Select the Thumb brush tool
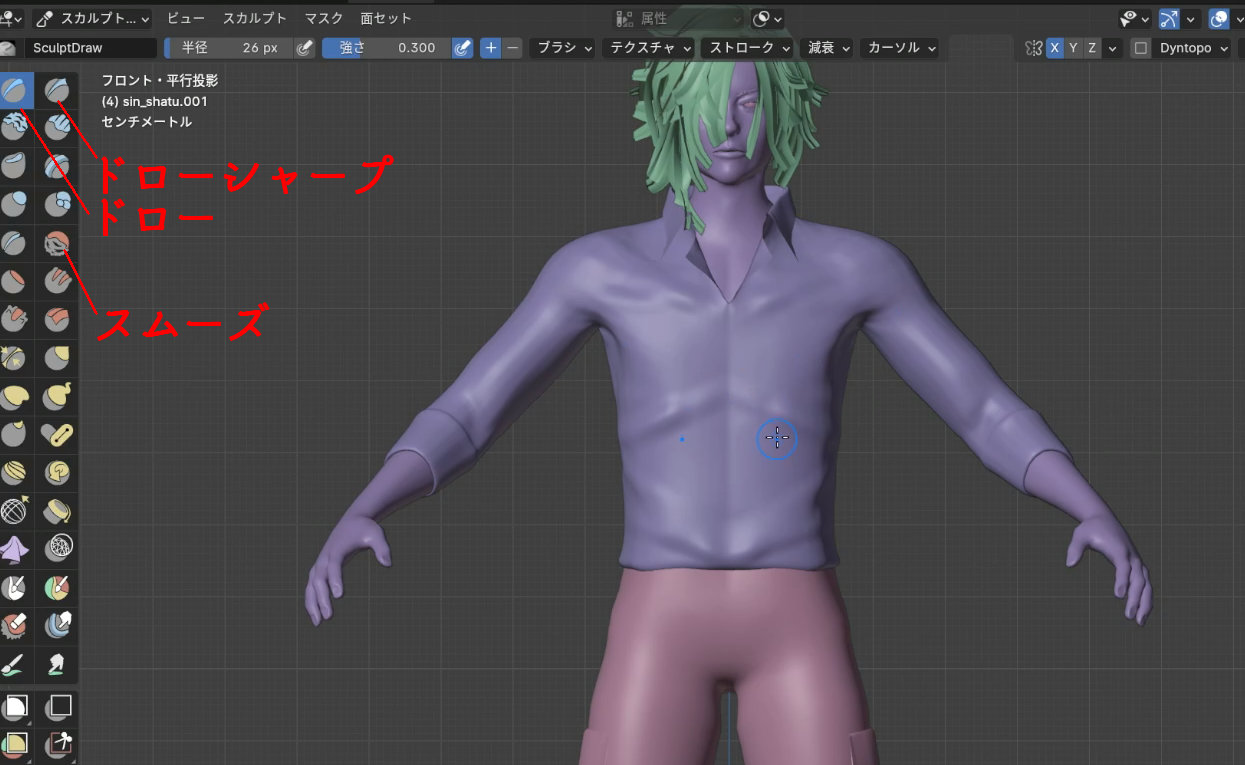Viewport: 1245px width, 765px height. [15, 434]
